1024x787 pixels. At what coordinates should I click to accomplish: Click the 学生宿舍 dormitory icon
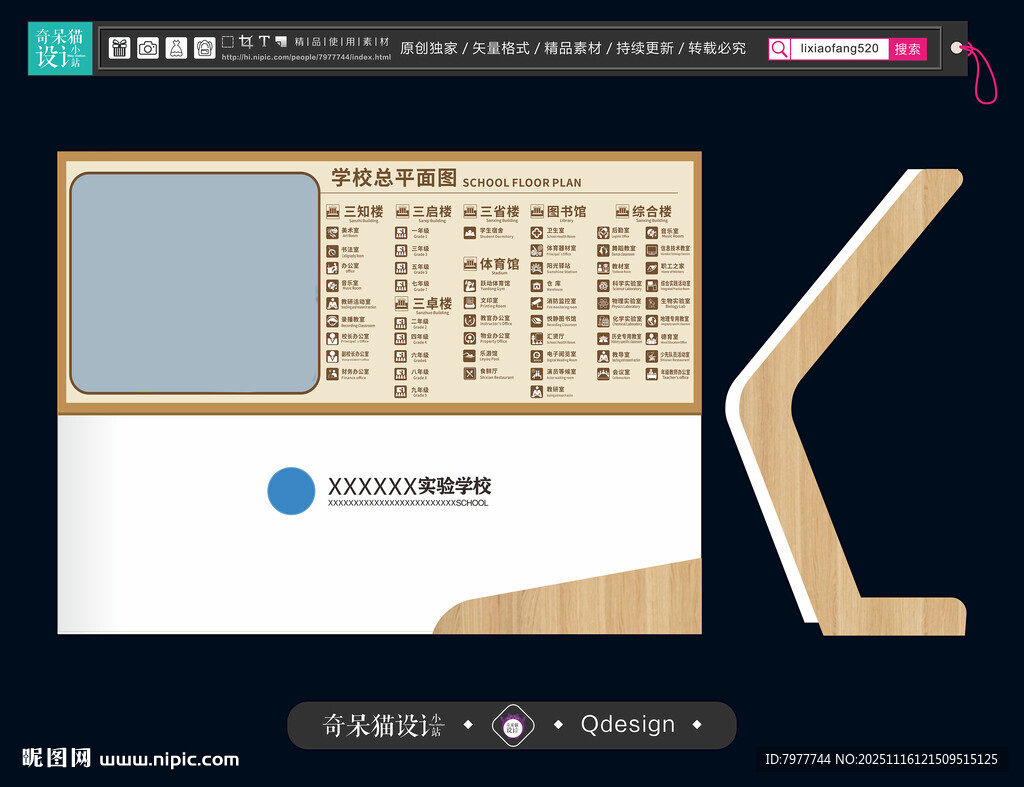(470, 233)
